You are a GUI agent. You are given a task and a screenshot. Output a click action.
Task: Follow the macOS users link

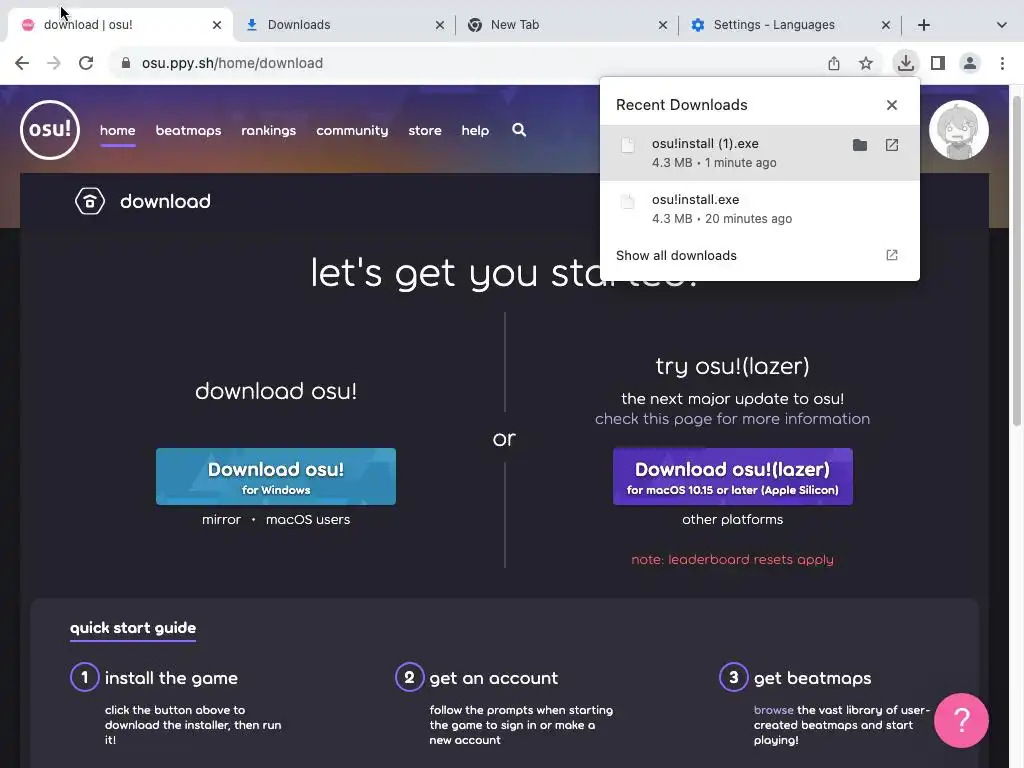pyautogui.click(x=308, y=520)
